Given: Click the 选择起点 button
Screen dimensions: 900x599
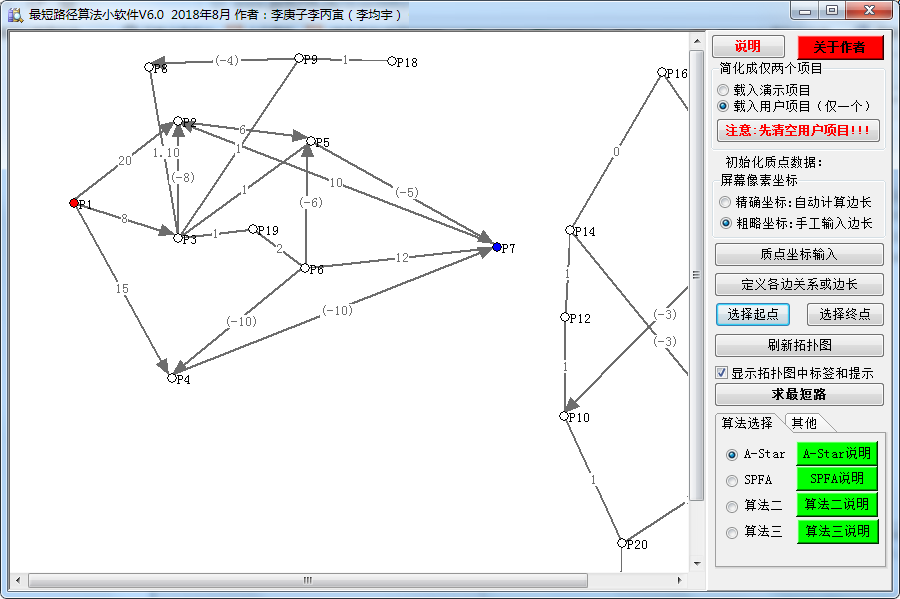Looking at the screenshot, I should [752, 314].
